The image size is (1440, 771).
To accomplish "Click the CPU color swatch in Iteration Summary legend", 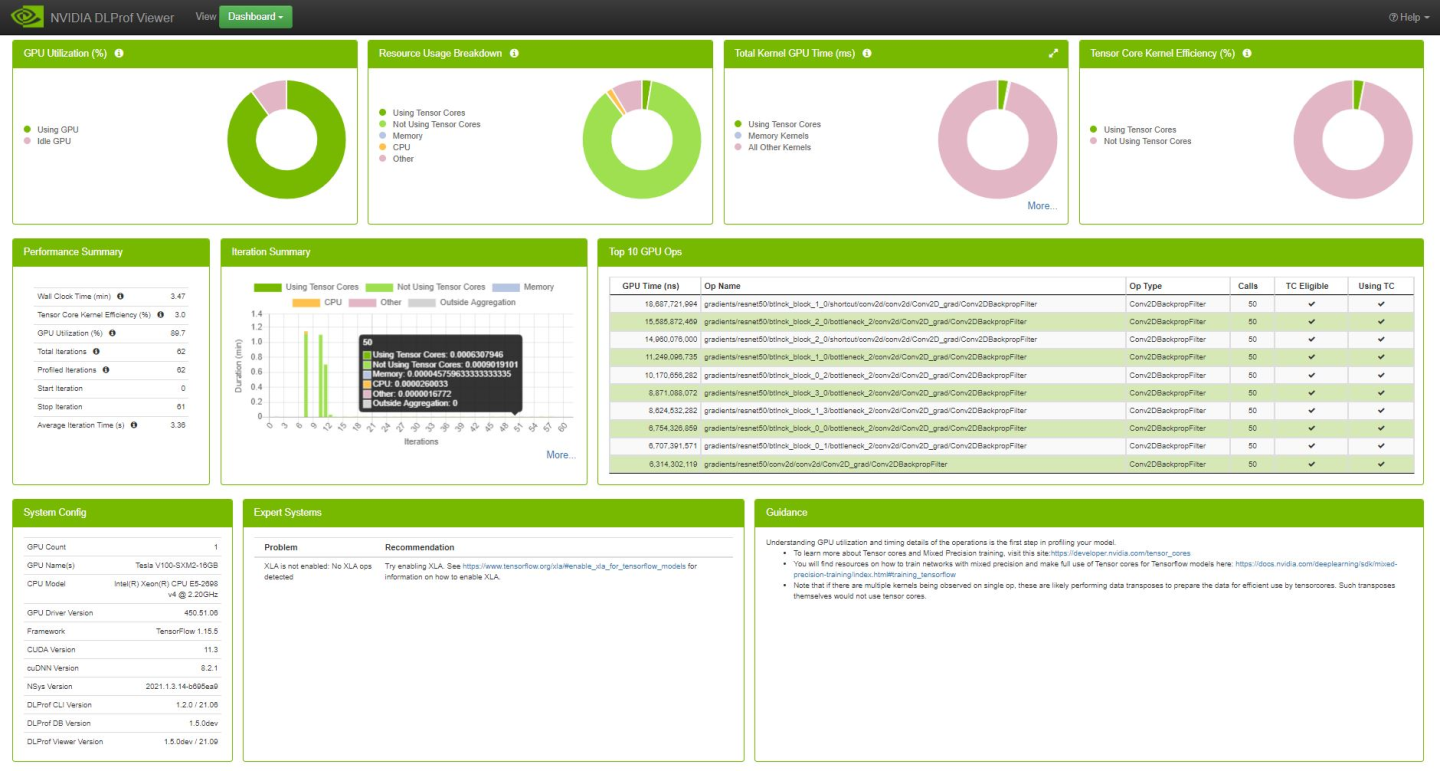I will coord(305,302).
